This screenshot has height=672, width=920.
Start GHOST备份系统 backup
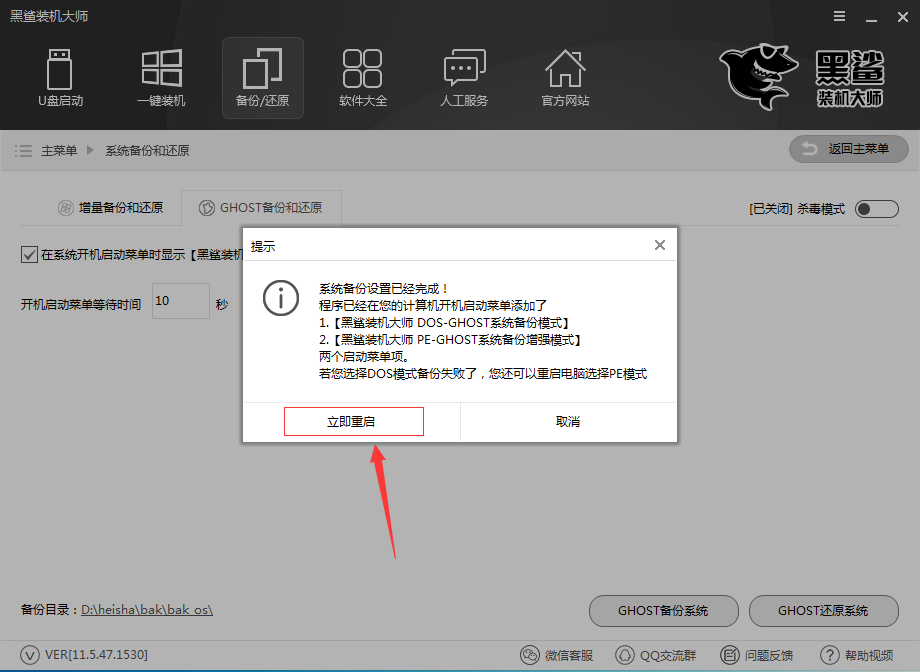(x=663, y=611)
